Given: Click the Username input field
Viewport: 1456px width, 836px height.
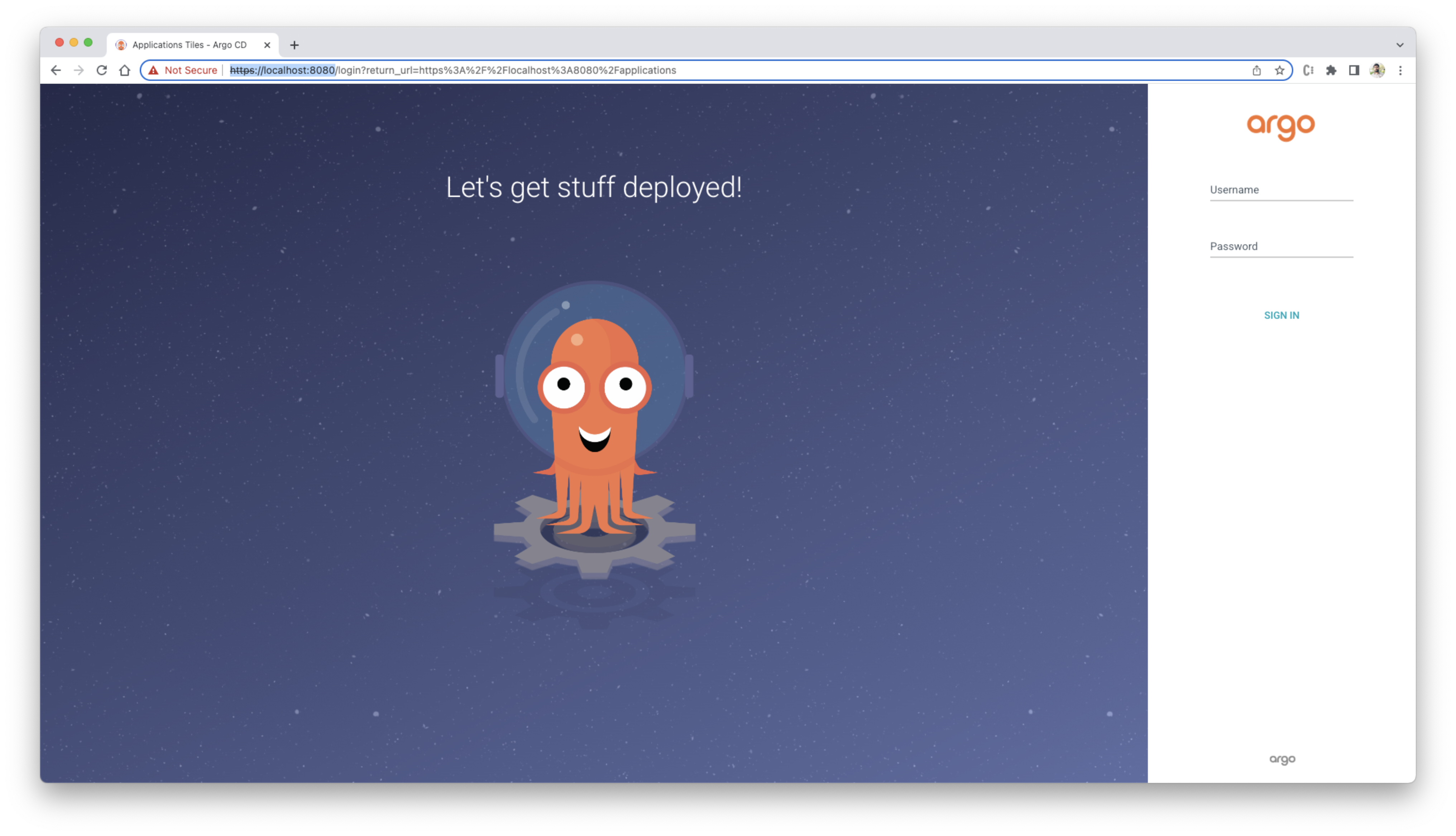Looking at the screenshot, I should point(1281,190).
